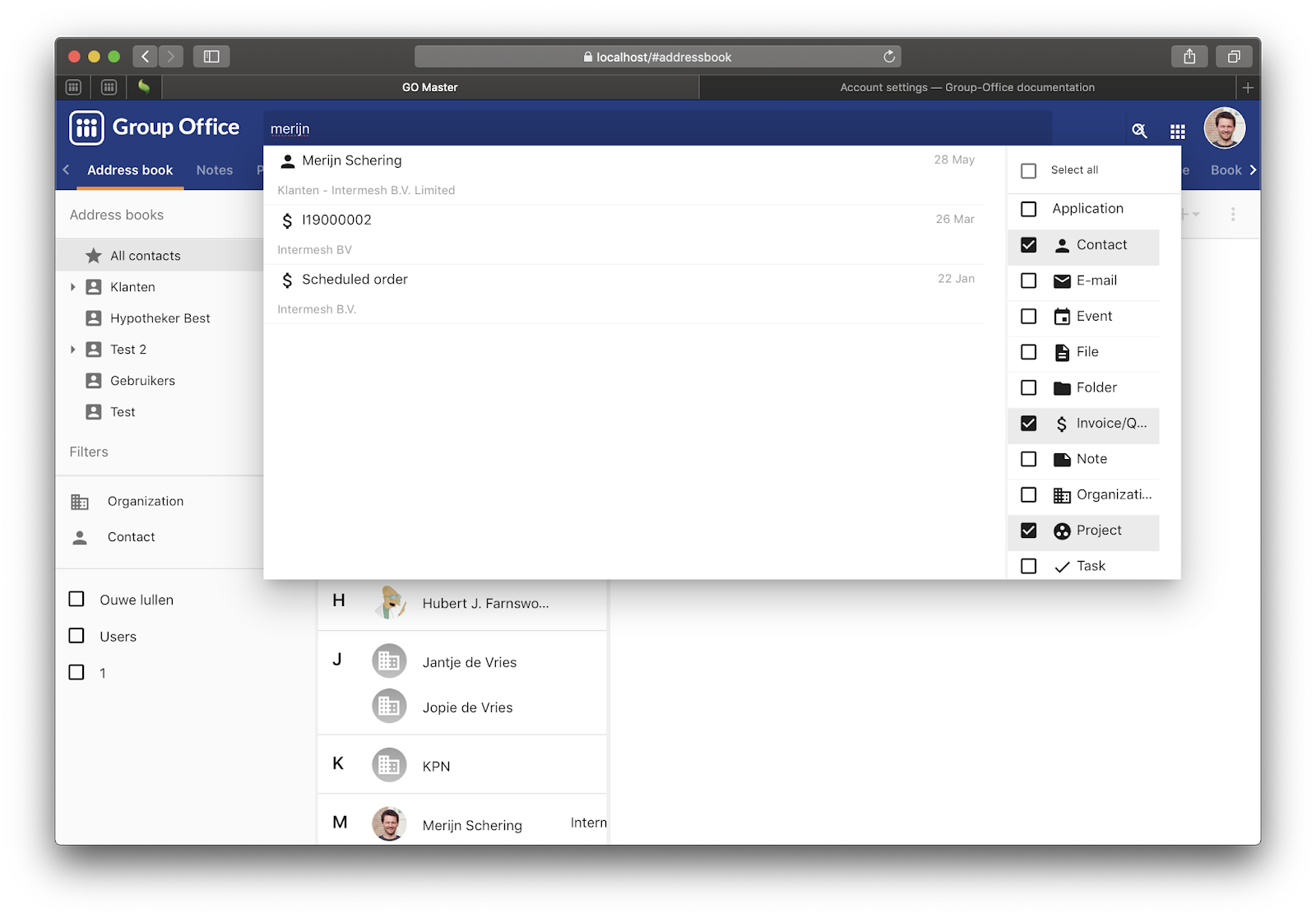The height and width of the screenshot is (918, 1316).
Task: Tick the Ouwe lullen group checkbox
Action: [x=76, y=600]
